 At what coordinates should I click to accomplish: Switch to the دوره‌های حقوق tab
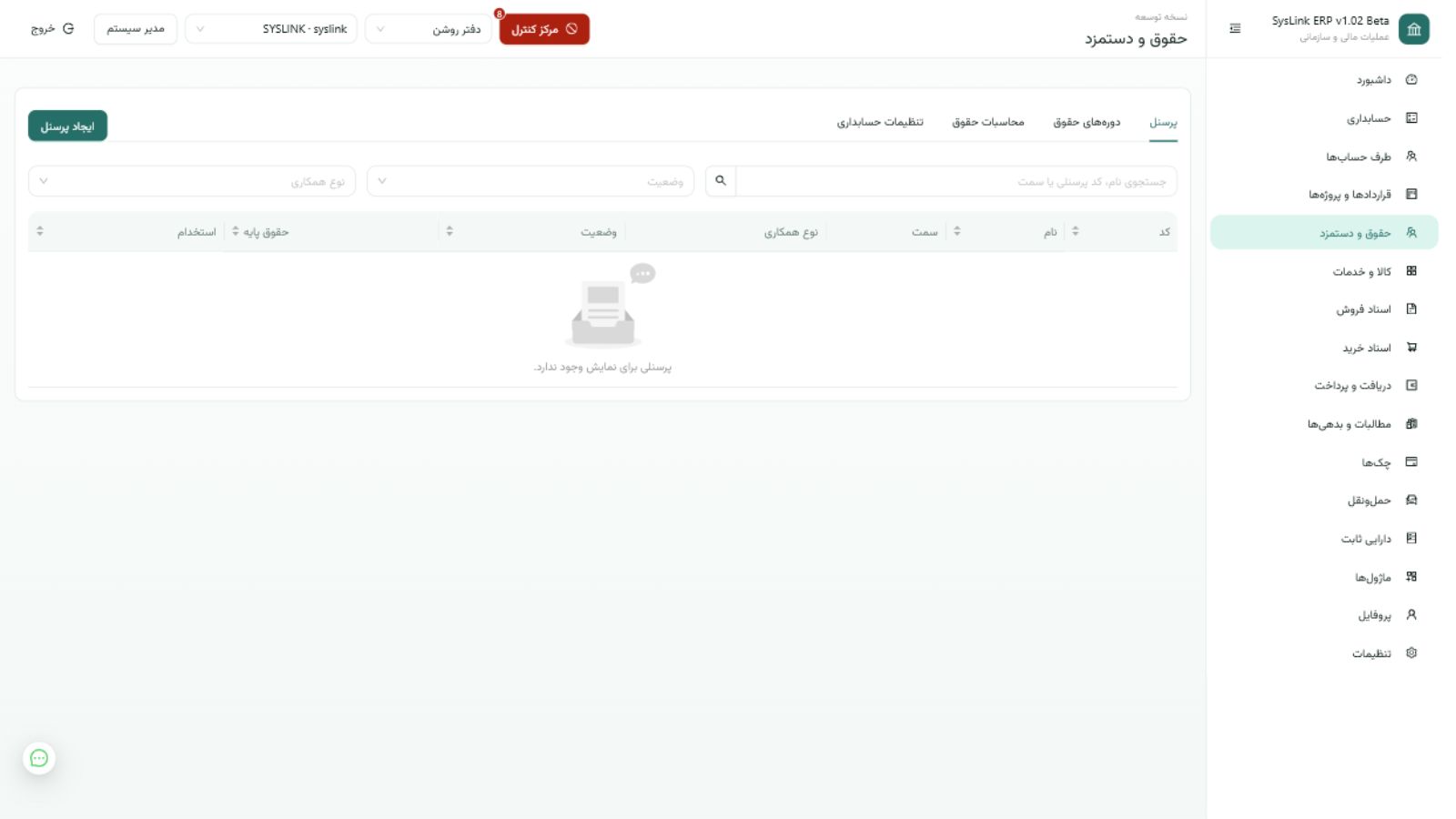coord(1087,122)
